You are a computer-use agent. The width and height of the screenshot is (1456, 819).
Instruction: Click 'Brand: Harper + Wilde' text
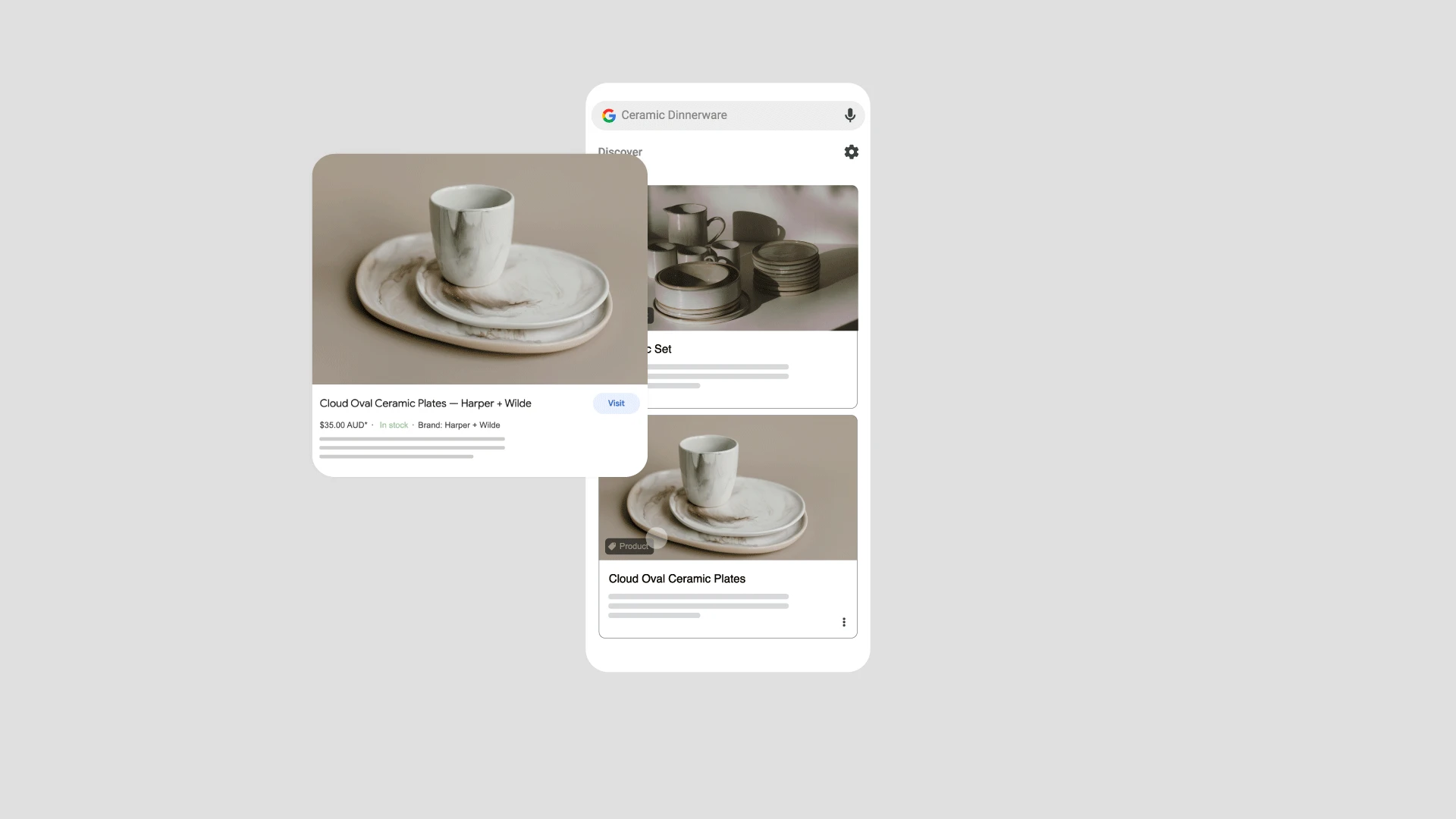[x=459, y=425]
